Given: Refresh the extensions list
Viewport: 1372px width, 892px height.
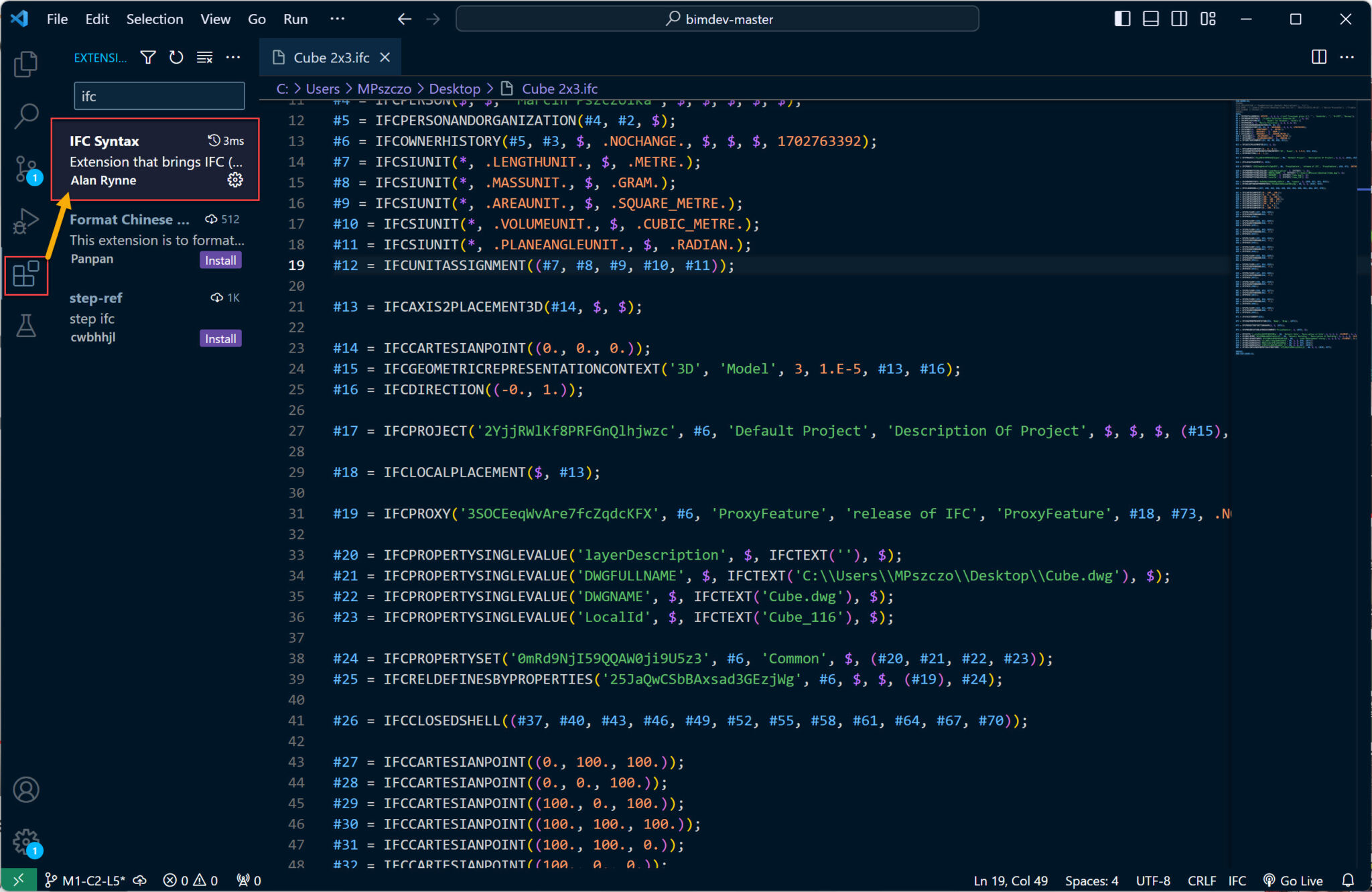Looking at the screenshot, I should point(176,58).
